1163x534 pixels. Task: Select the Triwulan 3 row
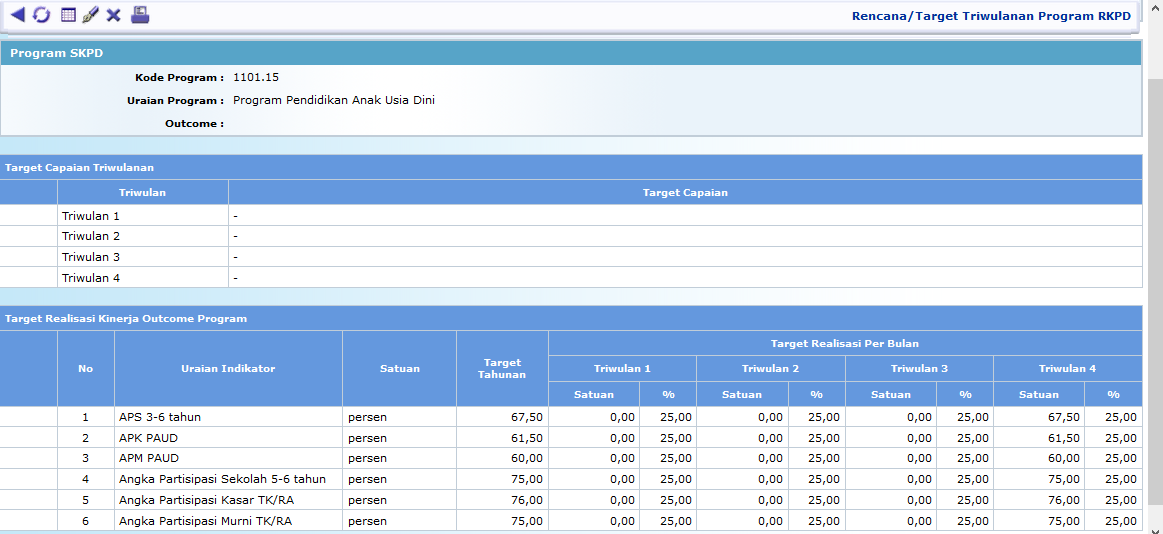(x=91, y=257)
